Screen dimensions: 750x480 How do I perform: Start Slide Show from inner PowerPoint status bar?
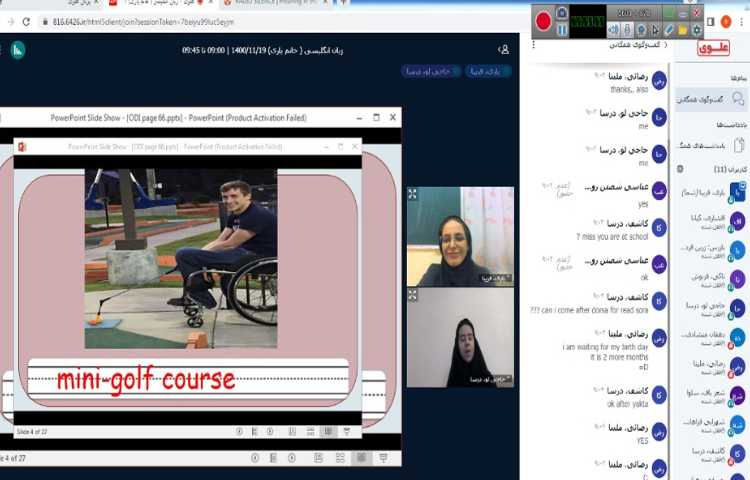pos(347,432)
